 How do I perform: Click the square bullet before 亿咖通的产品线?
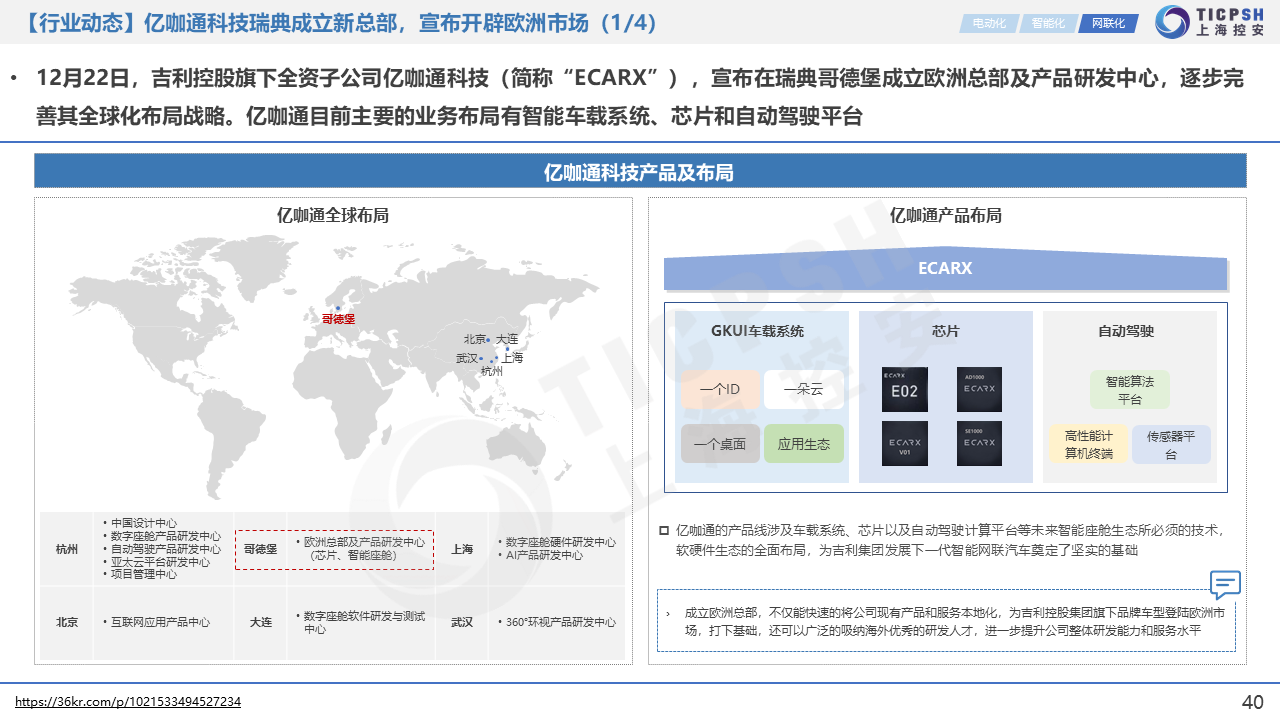click(x=664, y=530)
